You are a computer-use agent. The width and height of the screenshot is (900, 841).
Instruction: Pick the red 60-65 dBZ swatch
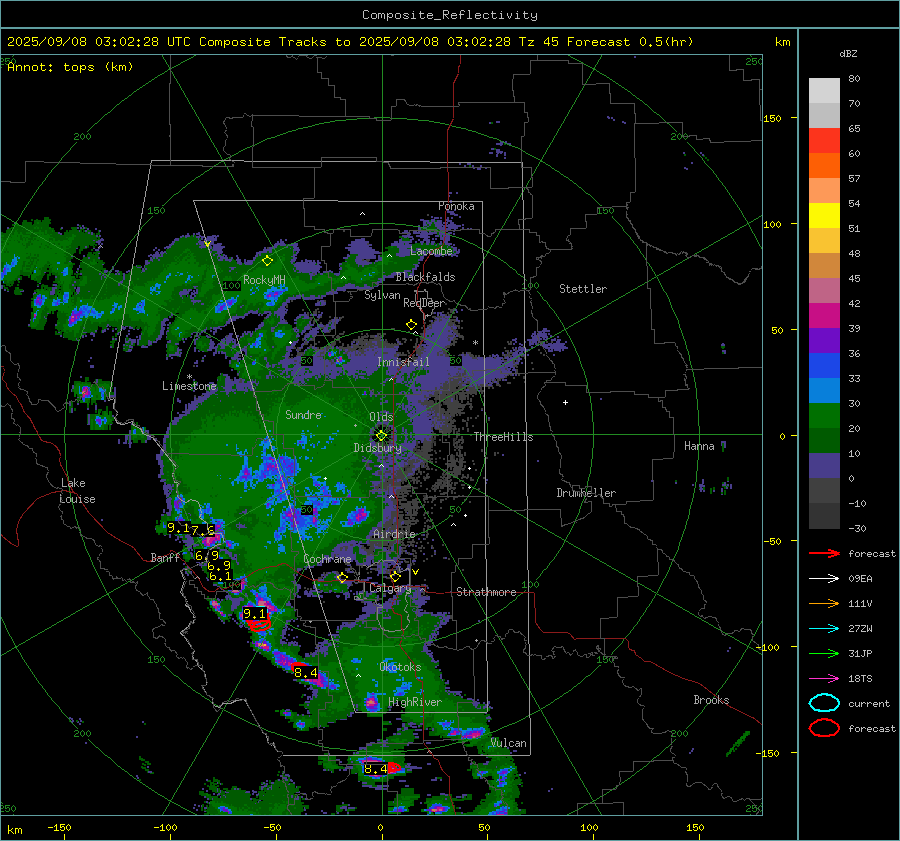[x=824, y=141]
